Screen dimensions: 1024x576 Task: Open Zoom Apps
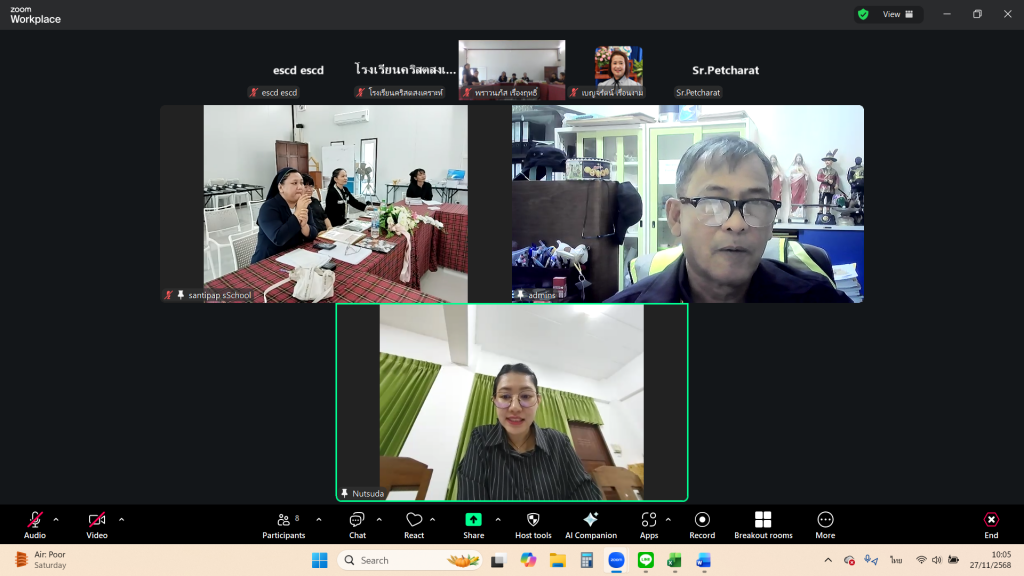click(x=649, y=524)
